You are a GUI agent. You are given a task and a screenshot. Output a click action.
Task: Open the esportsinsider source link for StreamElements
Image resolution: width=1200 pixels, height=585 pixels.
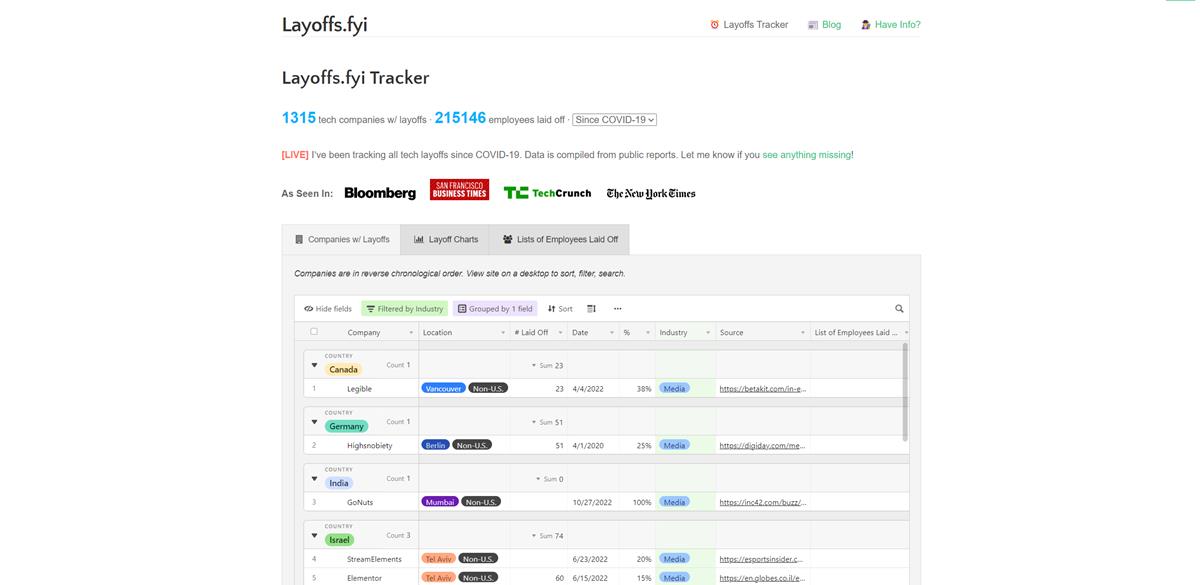pyautogui.click(x=761, y=559)
